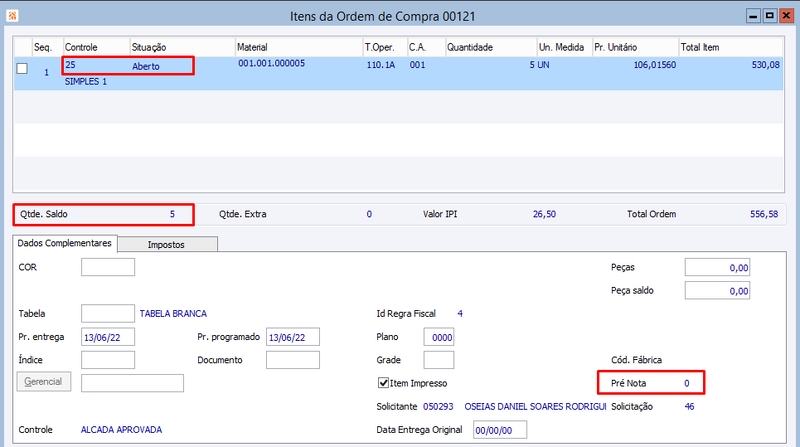Click the Cód. Fábrica label

point(636,360)
